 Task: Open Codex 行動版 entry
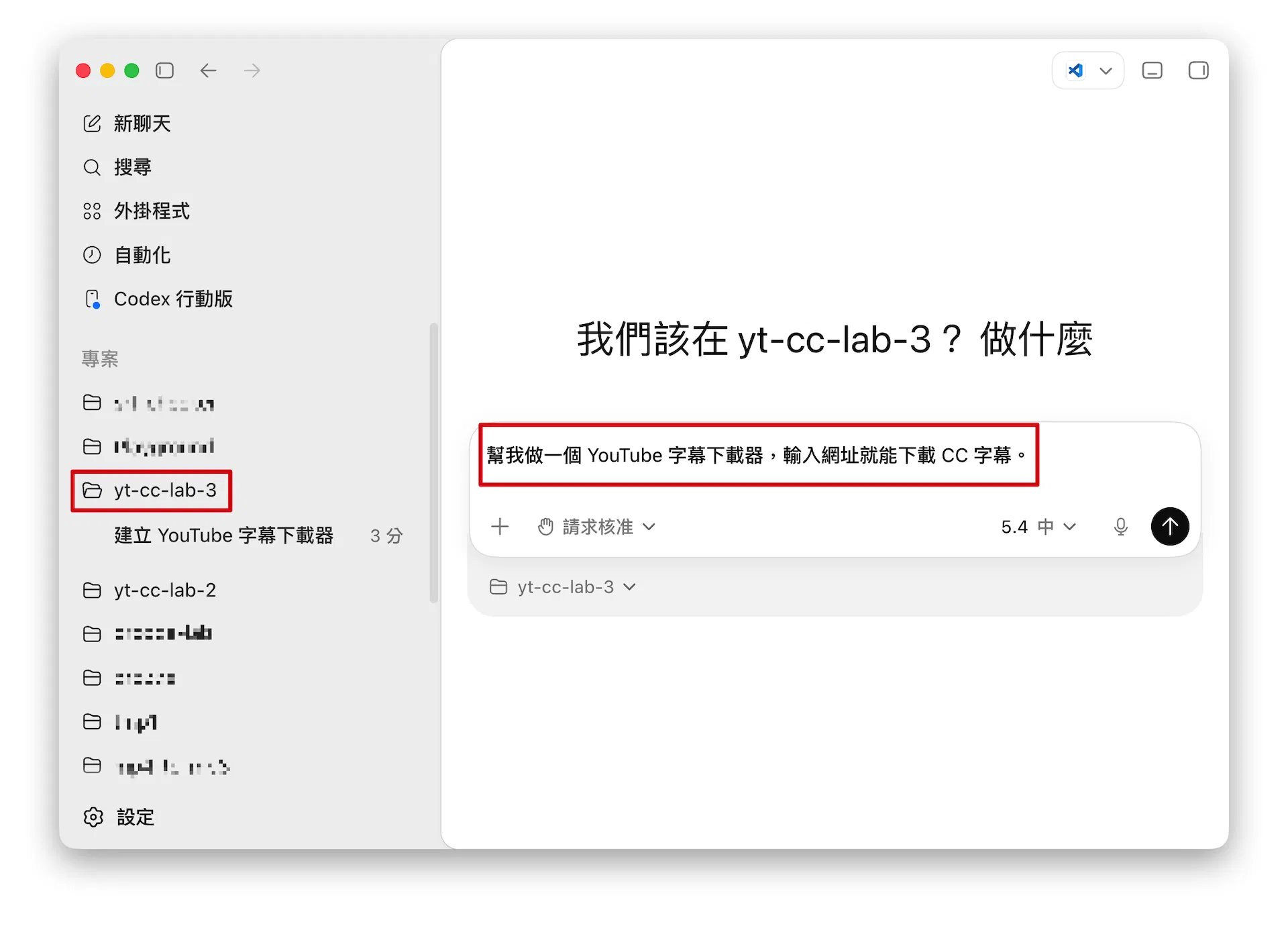(158, 299)
